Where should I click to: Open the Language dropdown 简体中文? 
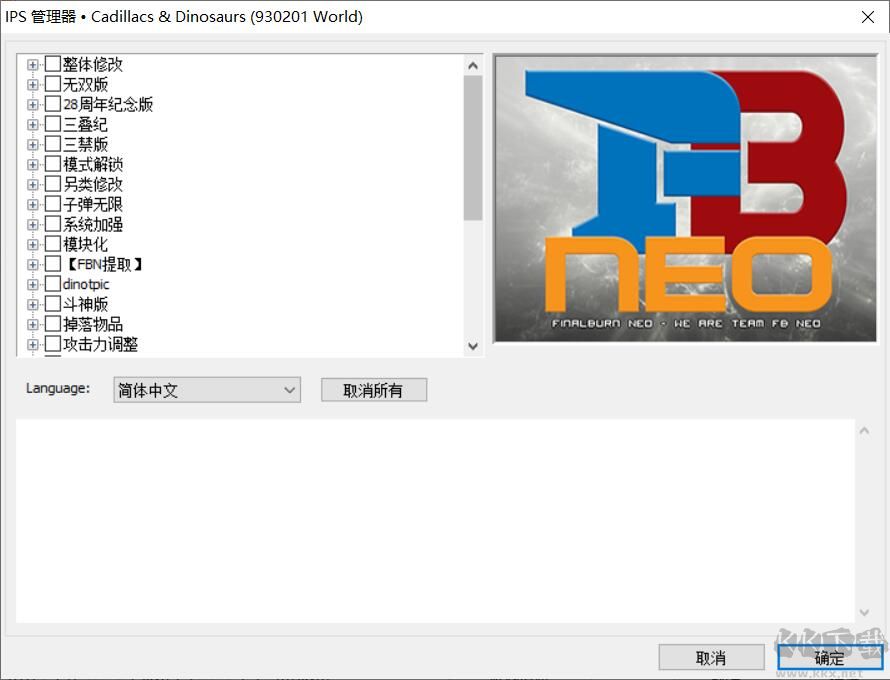coord(207,390)
